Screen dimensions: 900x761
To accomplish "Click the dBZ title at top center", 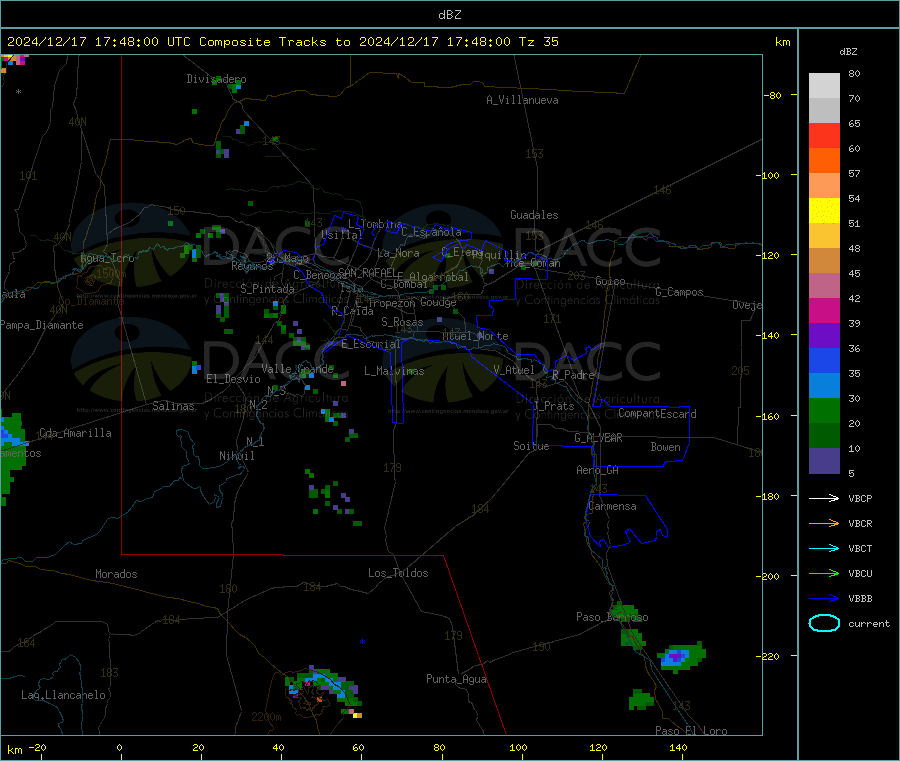I will [449, 15].
